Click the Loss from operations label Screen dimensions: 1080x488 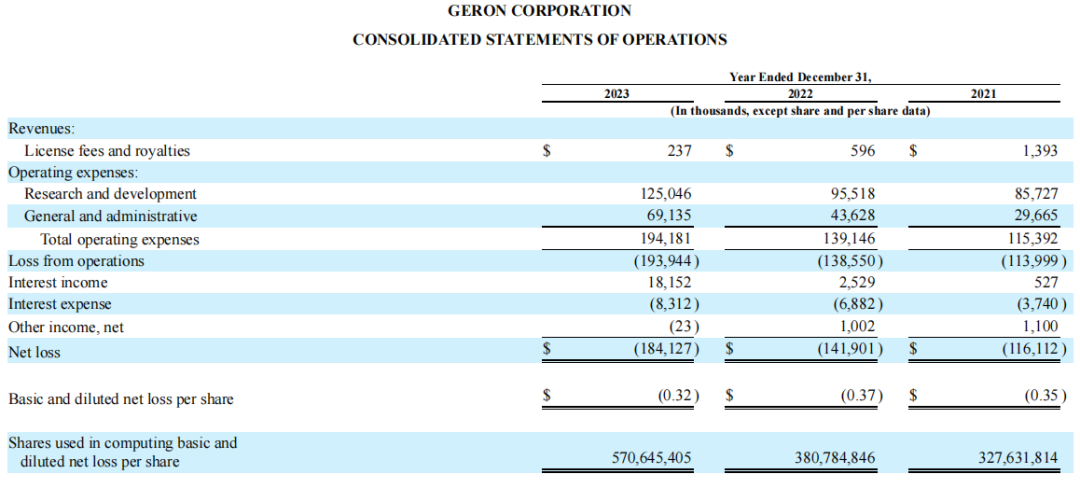click(76, 261)
